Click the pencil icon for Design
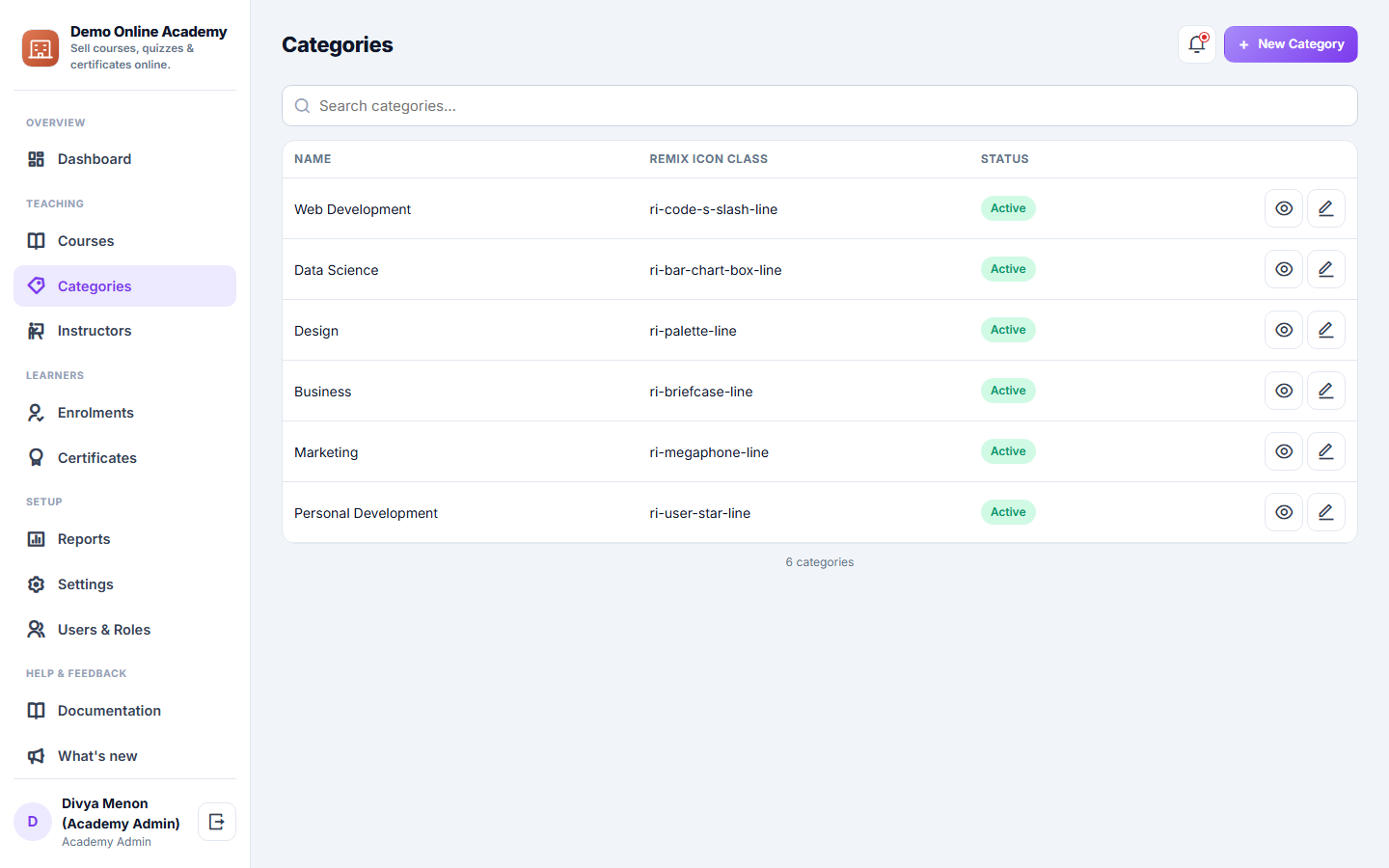 point(1326,330)
